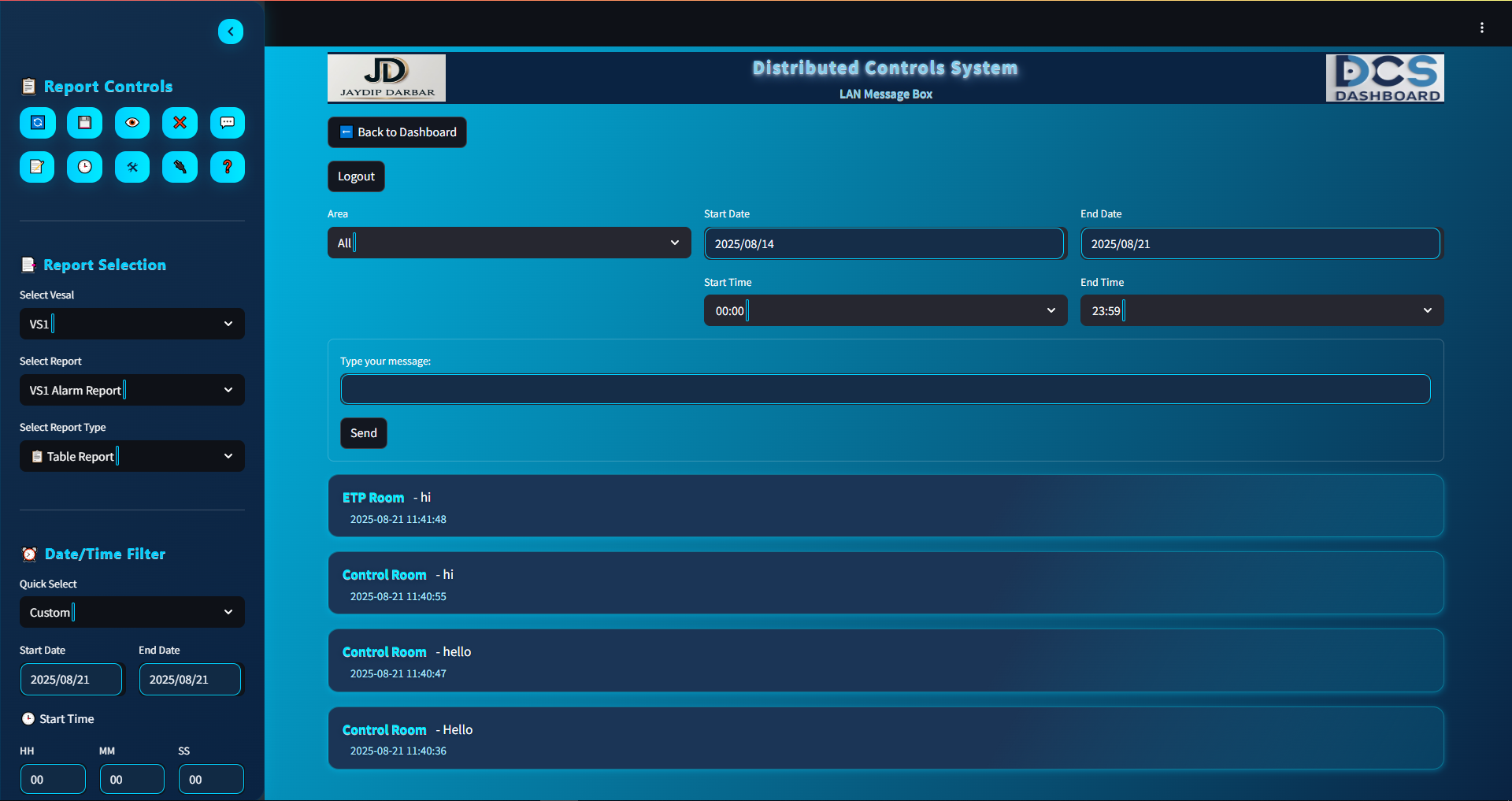Collapse the sidebar with the arrow button
Viewport: 1512px width, 801px height.
231,32
